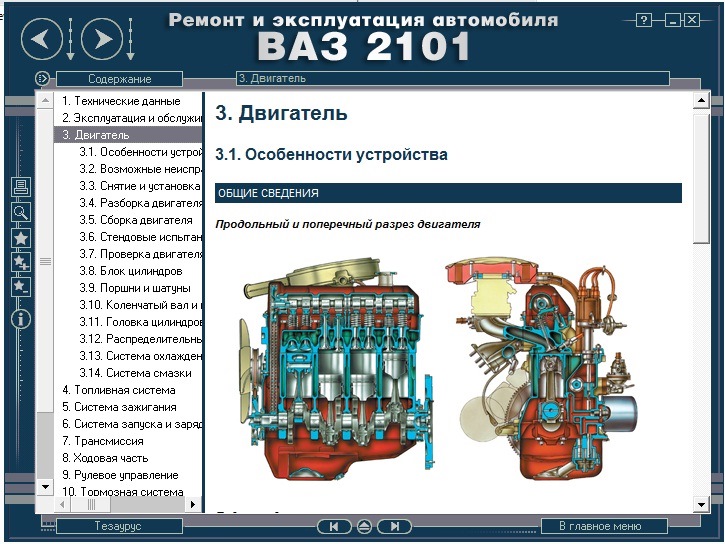This screenshot has width=725, height=544.
Task: Click contents vertical scrollbar thumb
Action: (x=45, y=261)
